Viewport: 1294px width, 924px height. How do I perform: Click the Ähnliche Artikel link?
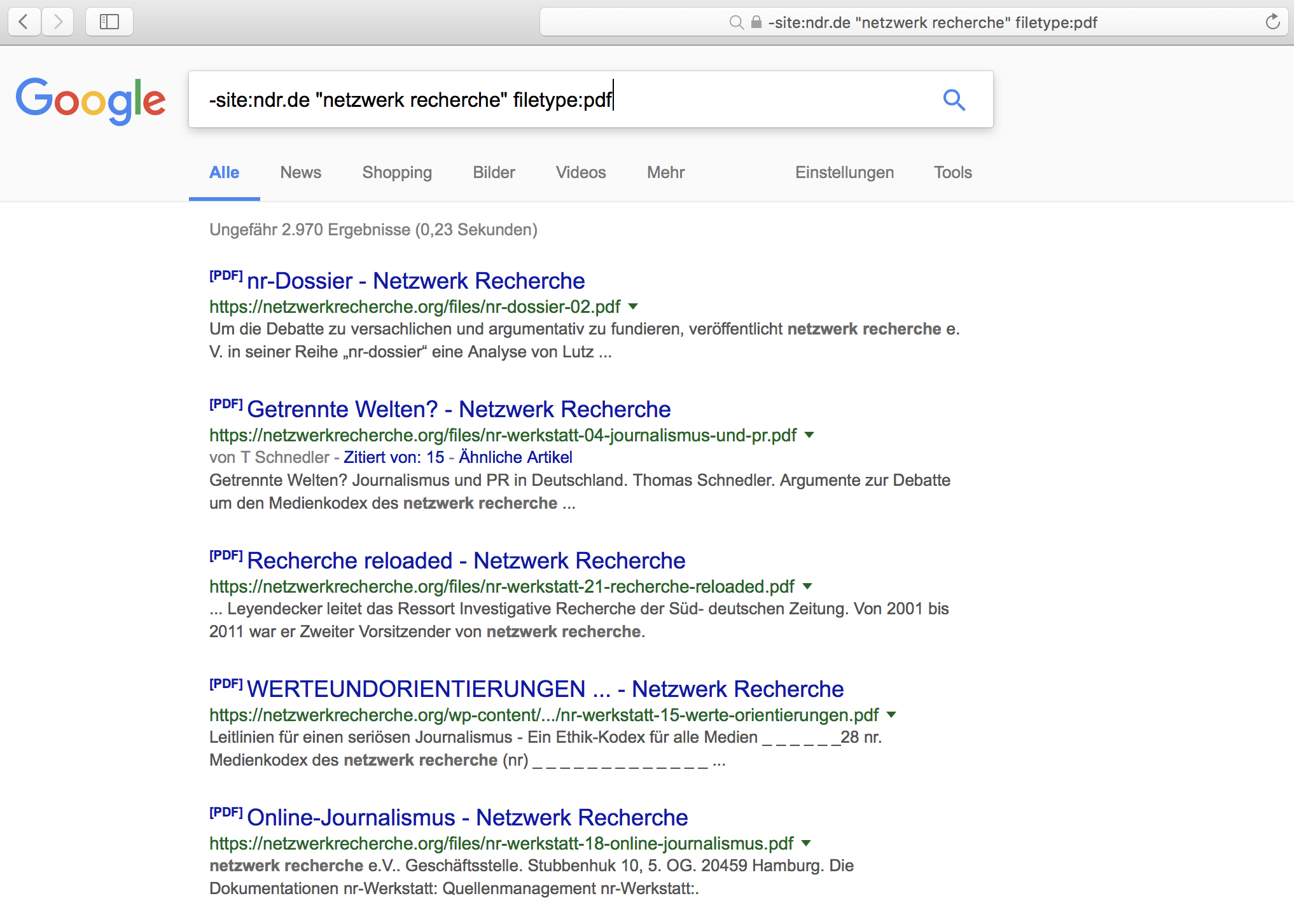515,457
